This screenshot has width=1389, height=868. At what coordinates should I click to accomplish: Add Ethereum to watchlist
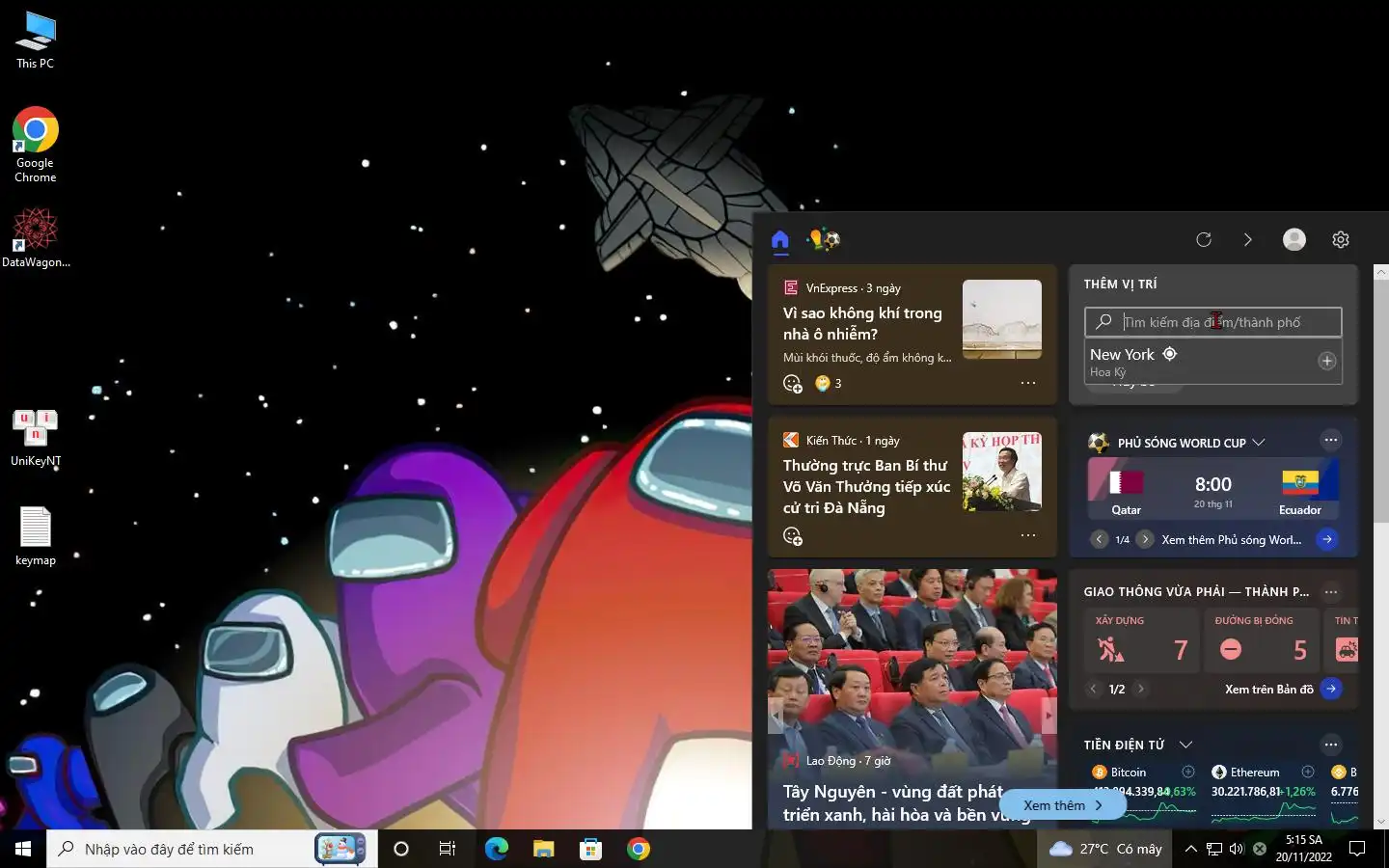[x=1308, y=772]
